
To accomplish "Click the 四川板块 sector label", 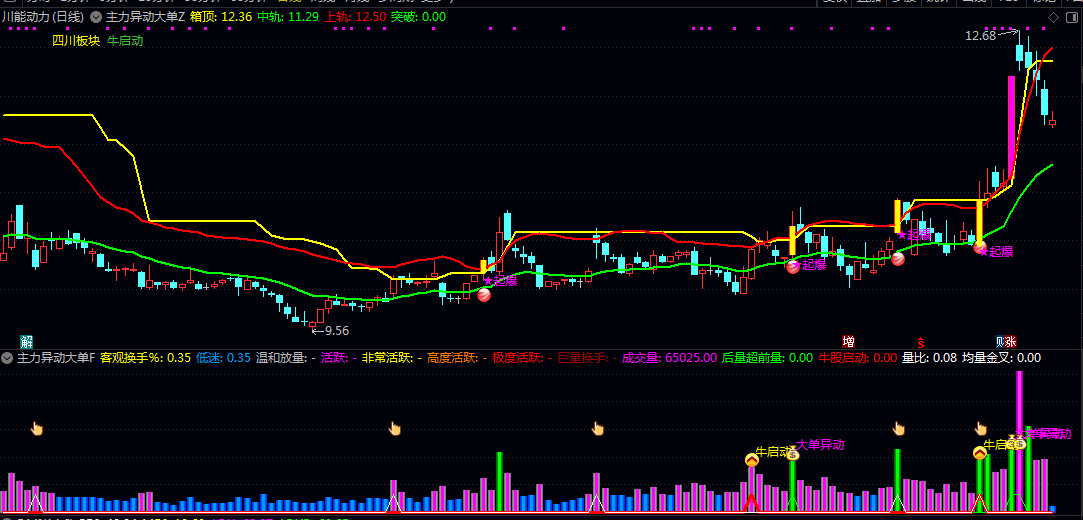I will click(x=76, y=41).
